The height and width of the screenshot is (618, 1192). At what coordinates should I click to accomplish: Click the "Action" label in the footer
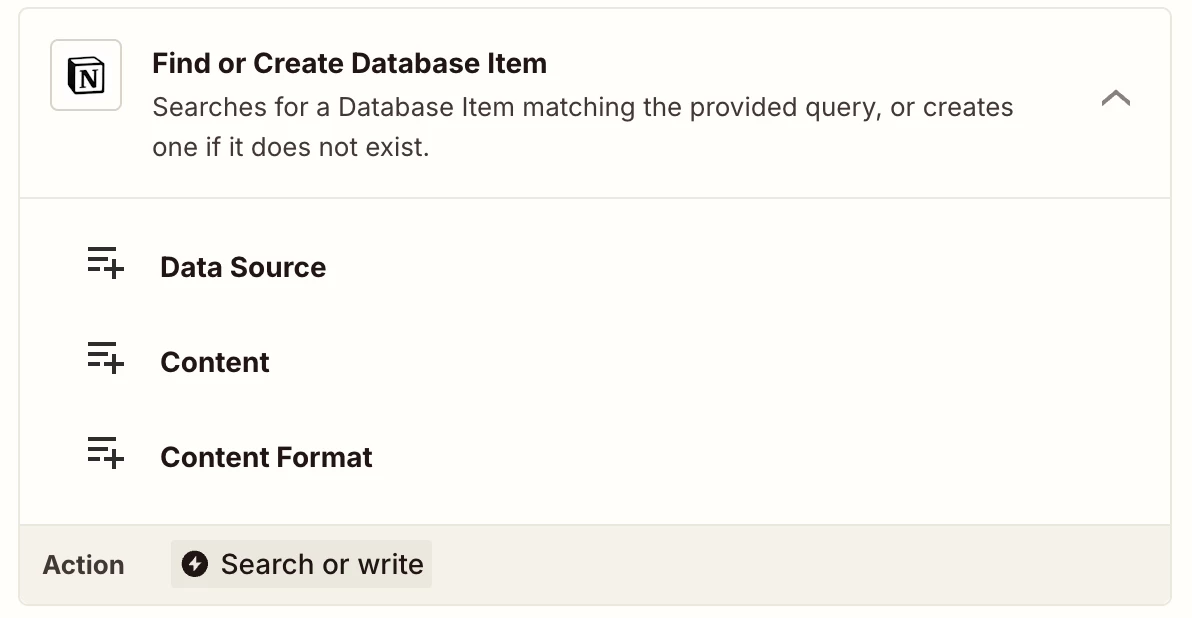pos(83,565)
